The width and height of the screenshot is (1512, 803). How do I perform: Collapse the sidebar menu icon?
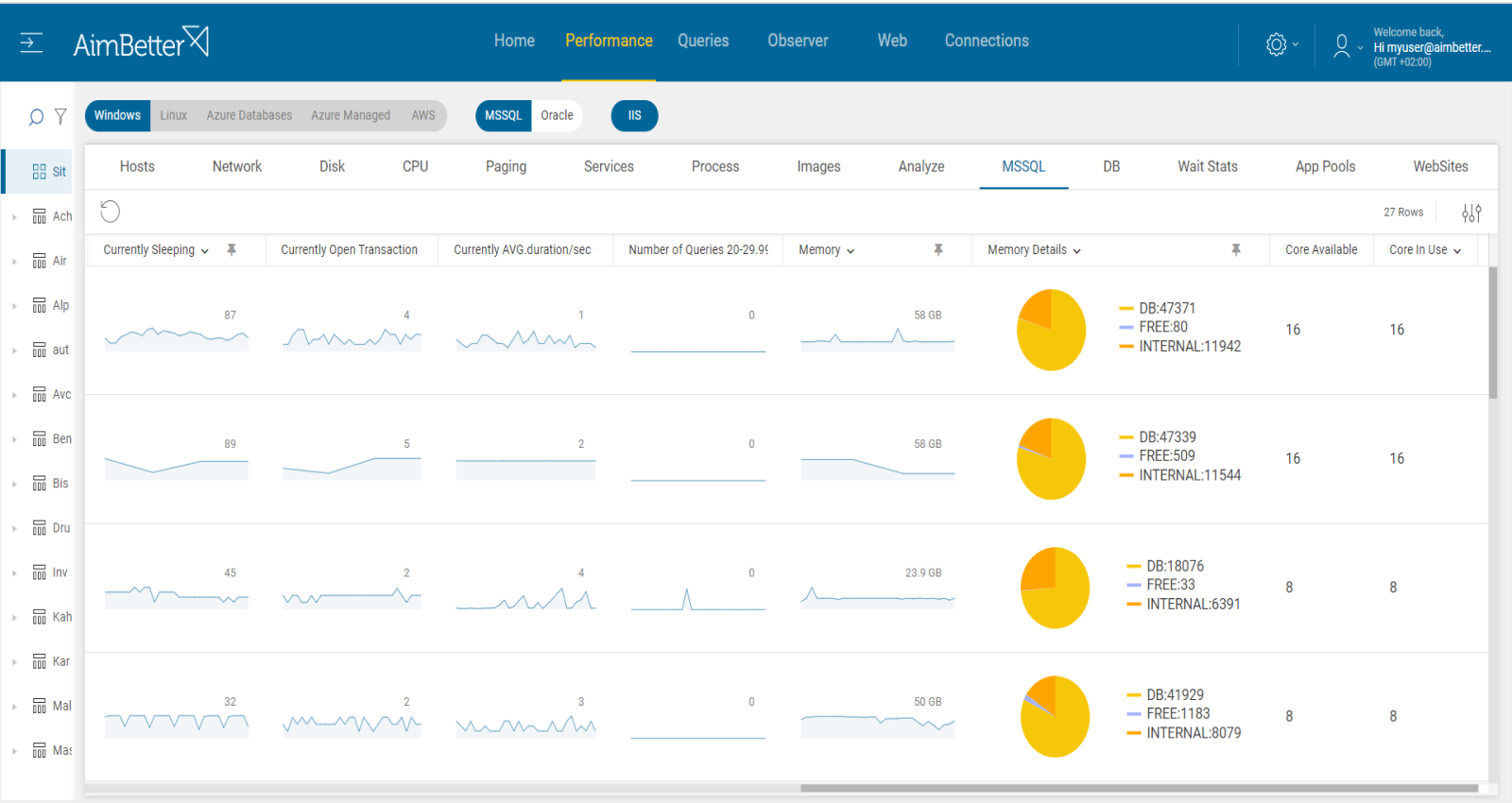pyautogui.click(x=31, y=43)
